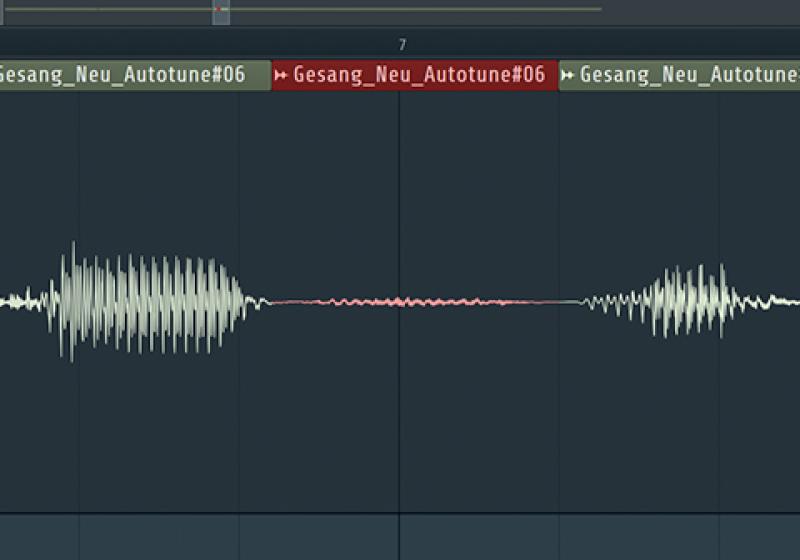
Task: Select the rightmost green Gesang_Neu_Autotune clip title
Action: pos(690,75)
